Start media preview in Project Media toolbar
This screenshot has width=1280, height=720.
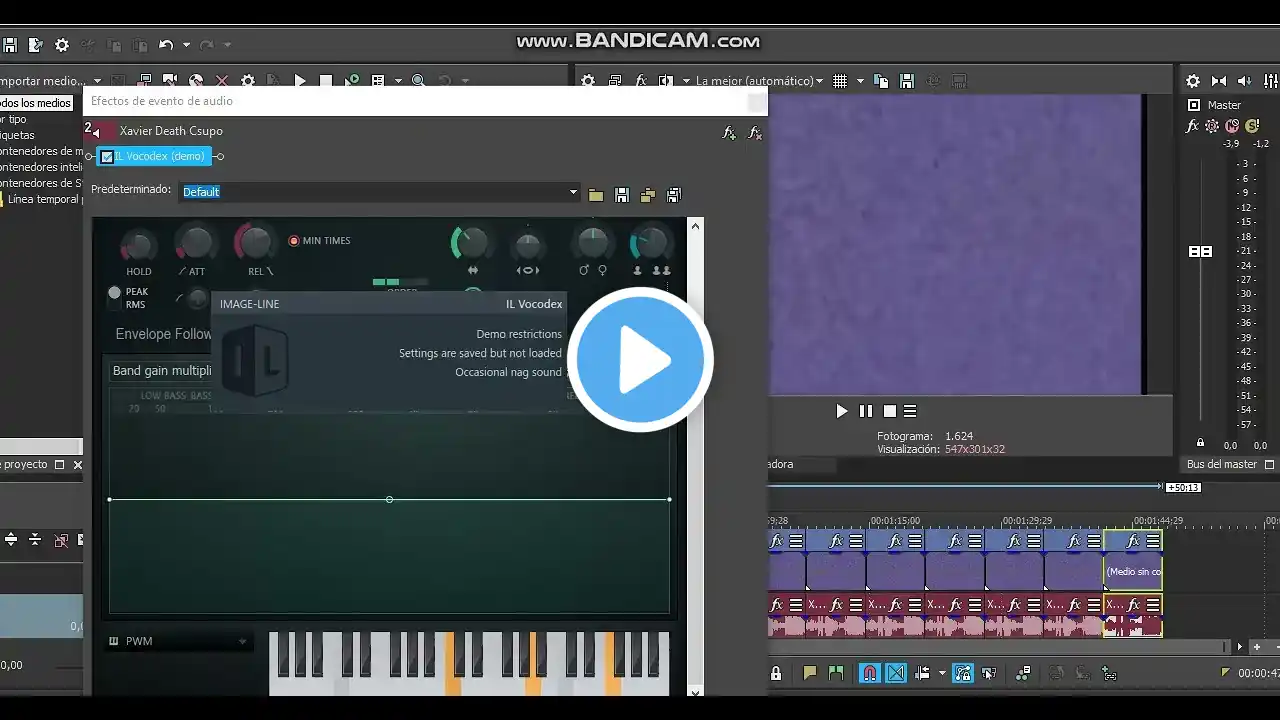point(300,81)
